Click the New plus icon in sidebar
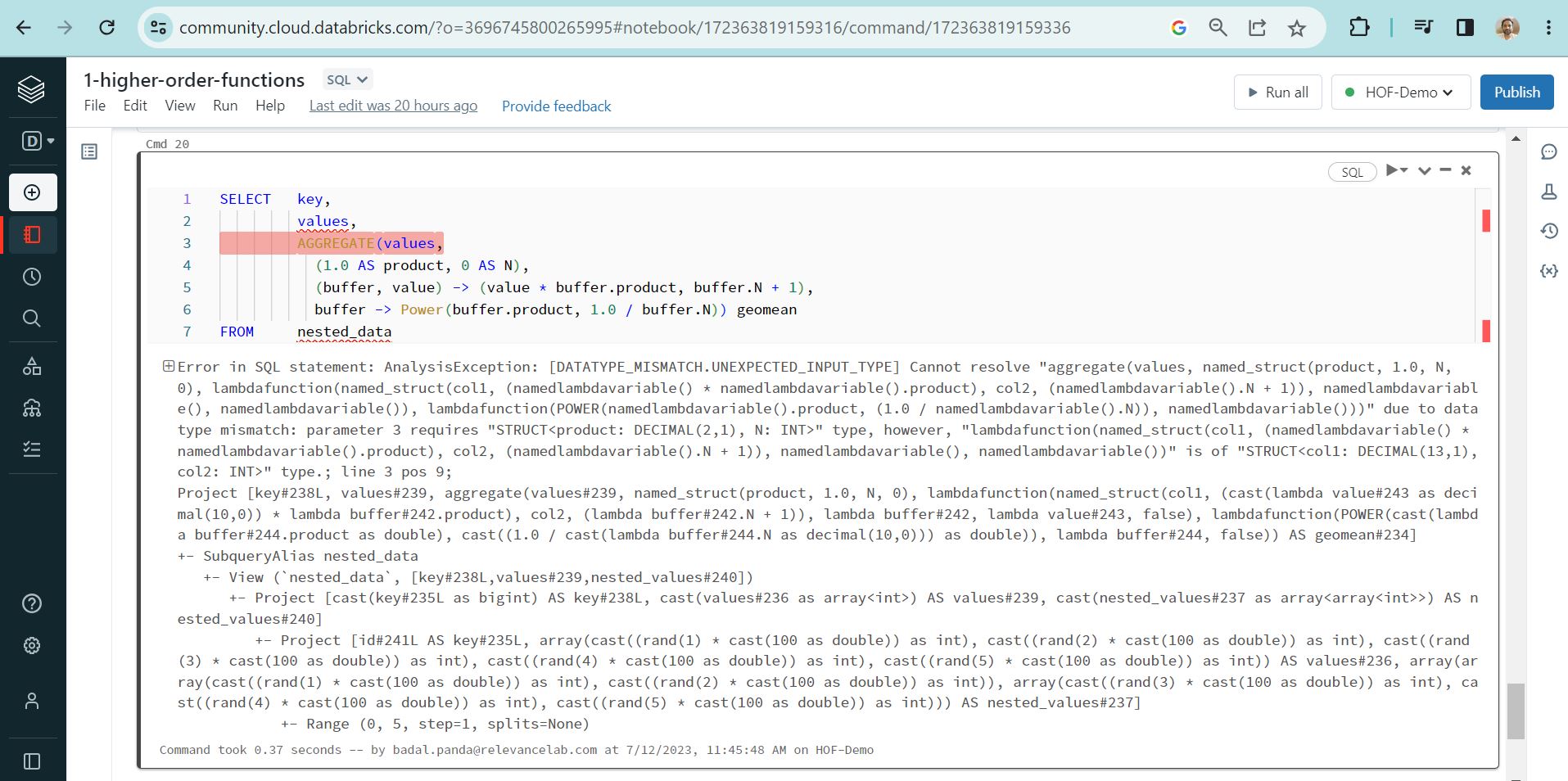 coord(32,192)
